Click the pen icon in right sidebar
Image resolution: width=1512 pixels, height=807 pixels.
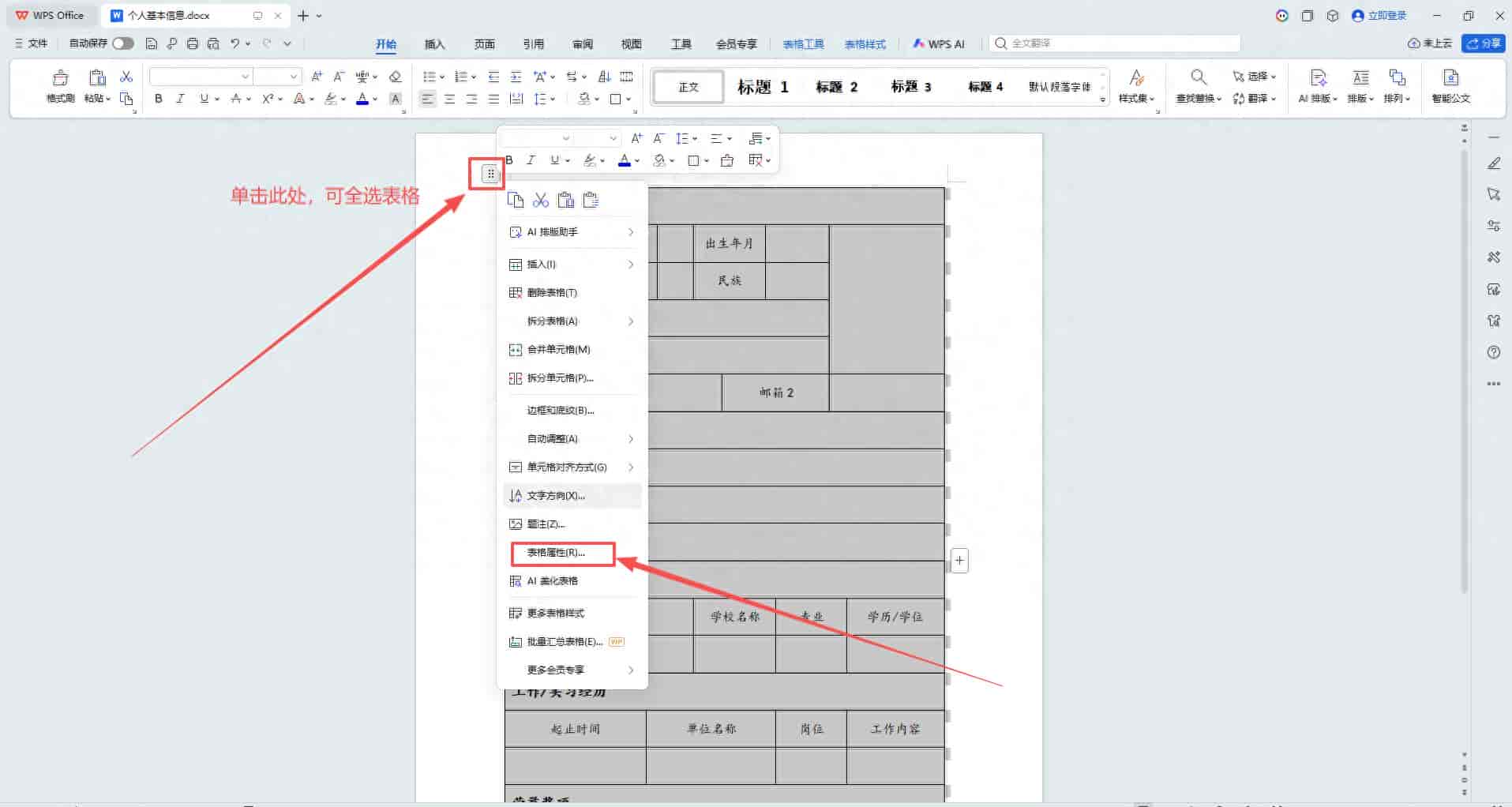1494,163
